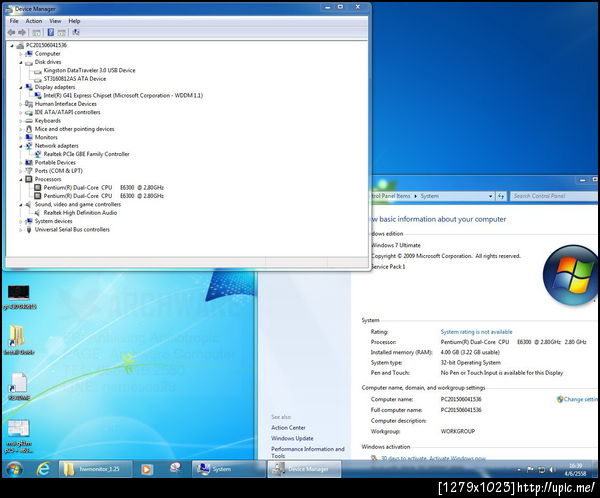Click the Disk drives category icon
Image resolution: width=600 pixels, height=498 pixels.
point(29,62)
